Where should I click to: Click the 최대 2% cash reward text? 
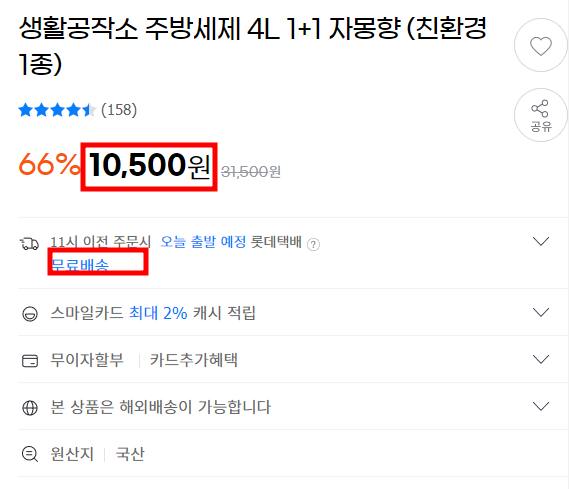[158, 313]
